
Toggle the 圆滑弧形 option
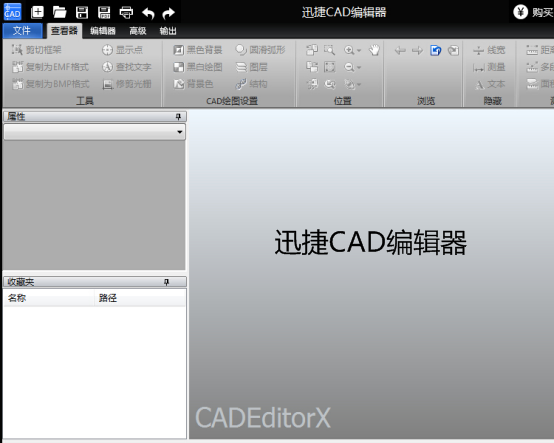260,50
